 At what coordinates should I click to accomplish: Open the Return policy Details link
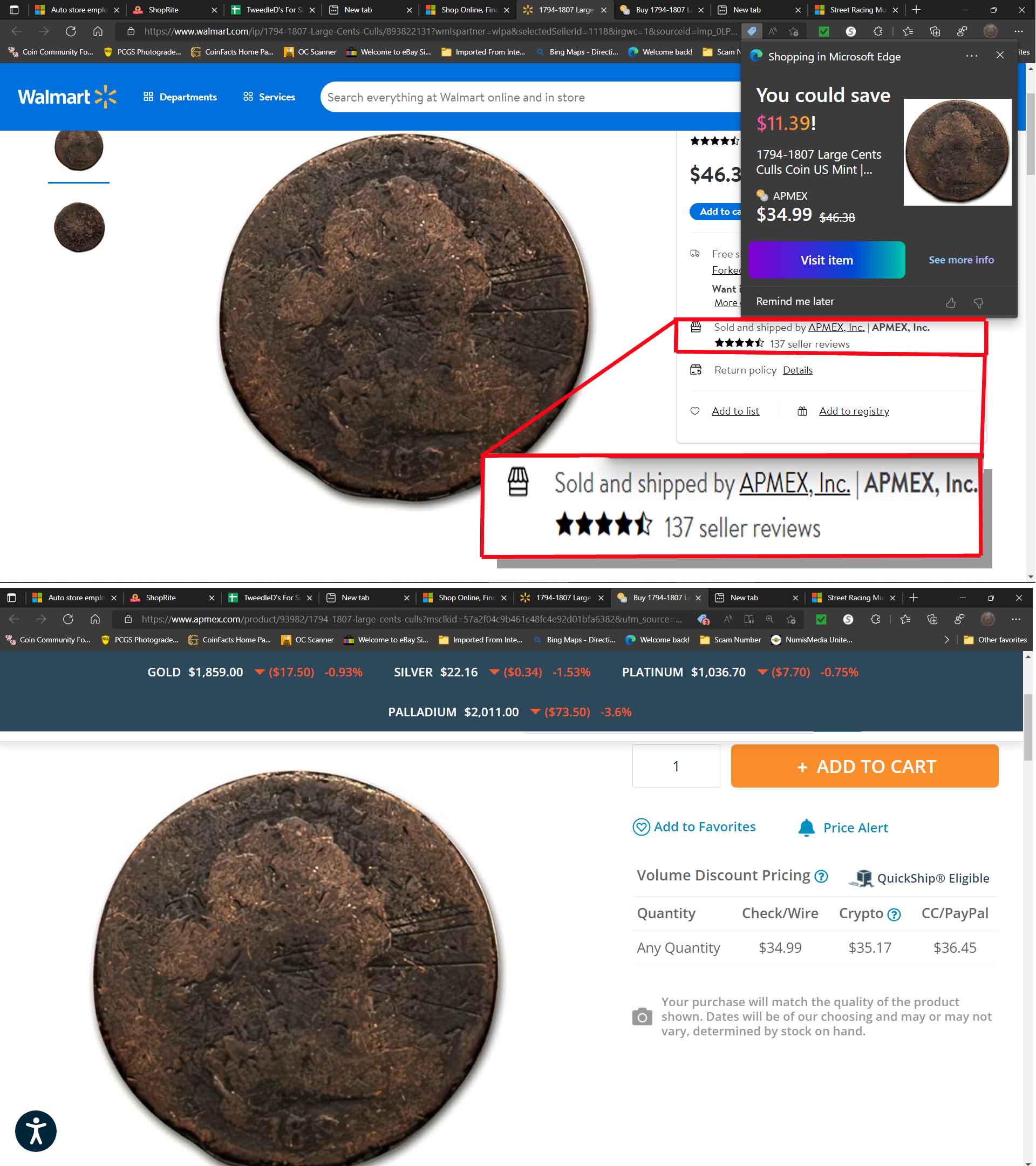[x=798, y=370]
